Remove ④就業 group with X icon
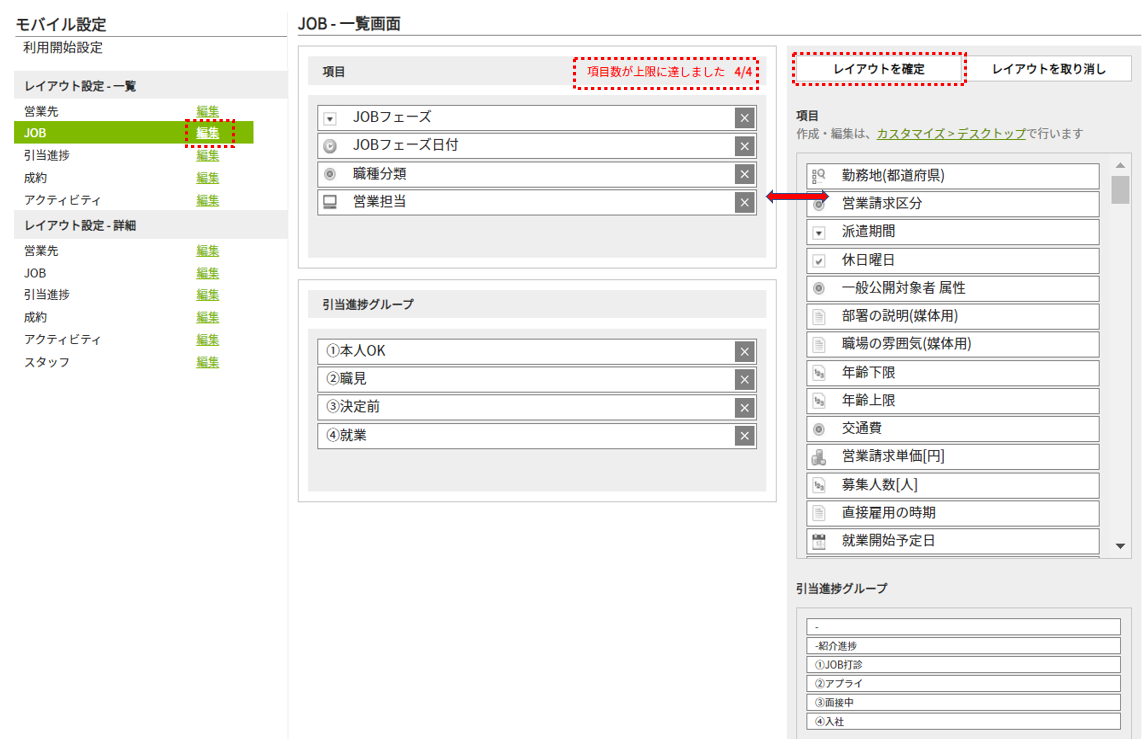Viewport: 1142px width, 739px height. 744,436
